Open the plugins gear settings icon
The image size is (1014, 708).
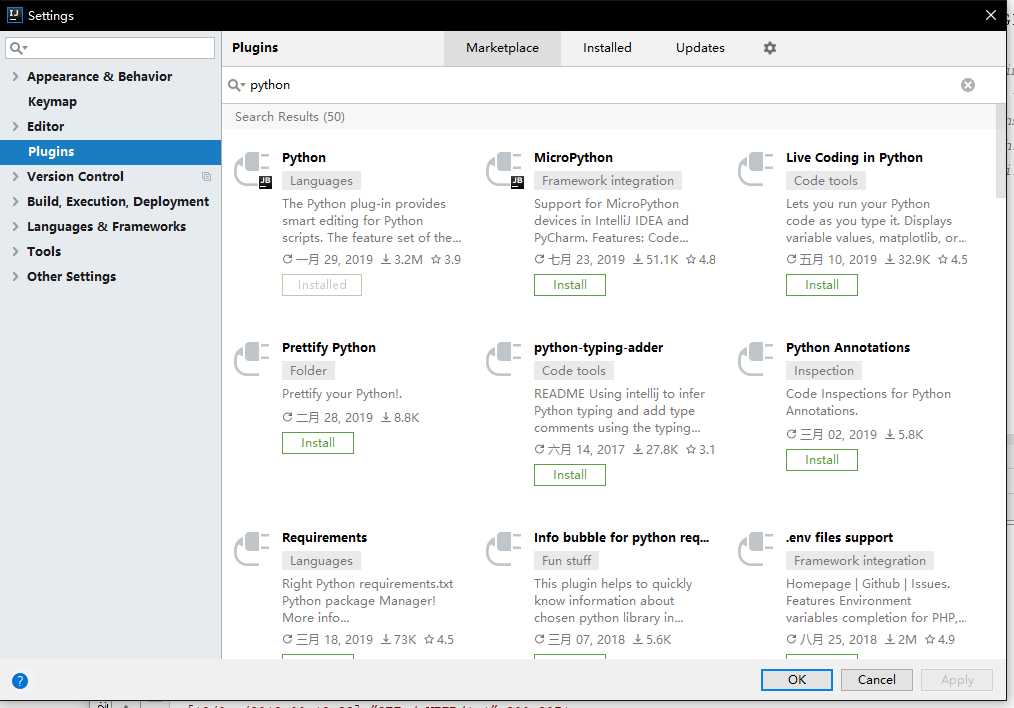coord(770,48)
